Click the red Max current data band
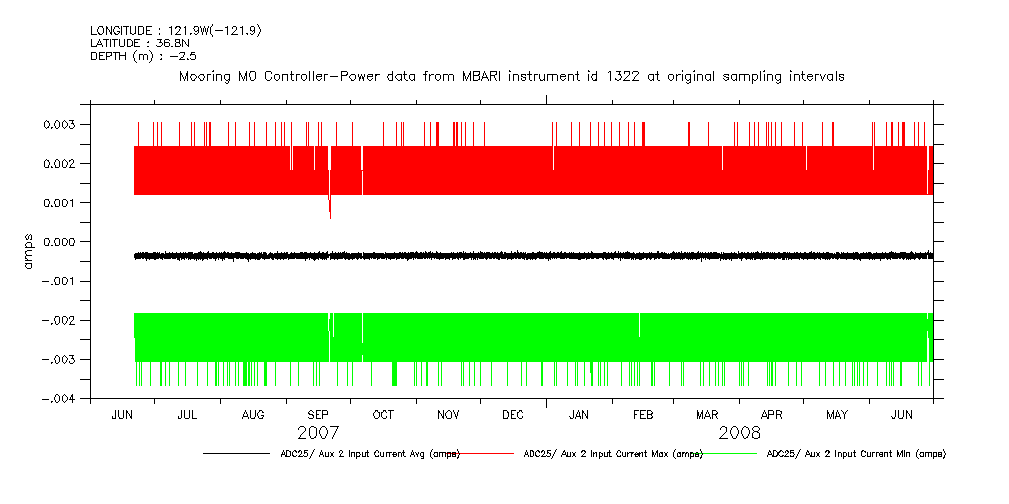The image size is (1009, 504). click(530, 171)
